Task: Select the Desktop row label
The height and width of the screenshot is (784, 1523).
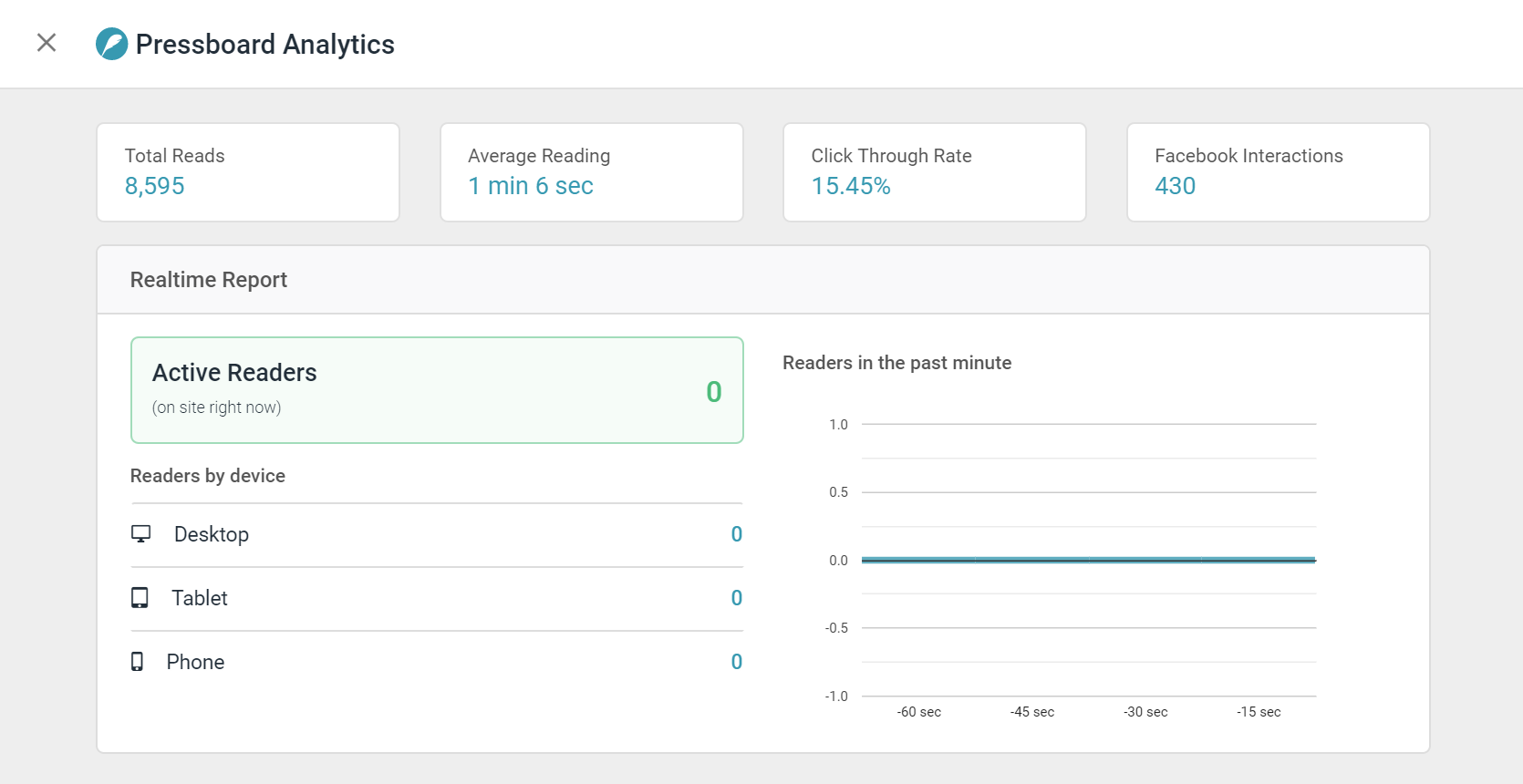Action: coord(212,534)
